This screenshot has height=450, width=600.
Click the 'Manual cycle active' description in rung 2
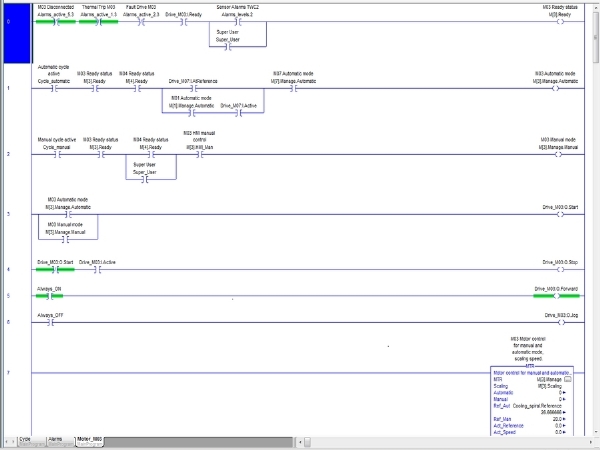pyautogui.click(x=57, y=140)
